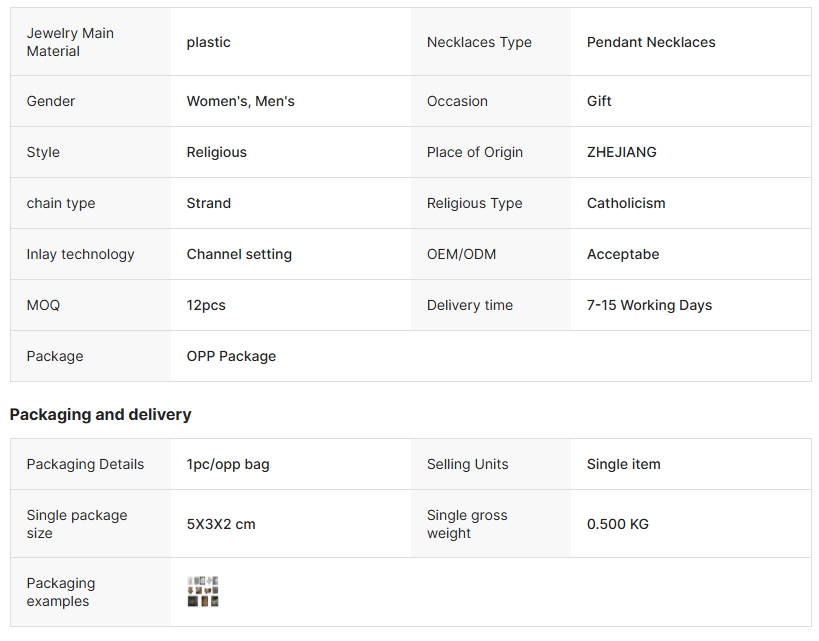Select the Religious style value
819x641 pixels.
(217, 152)
